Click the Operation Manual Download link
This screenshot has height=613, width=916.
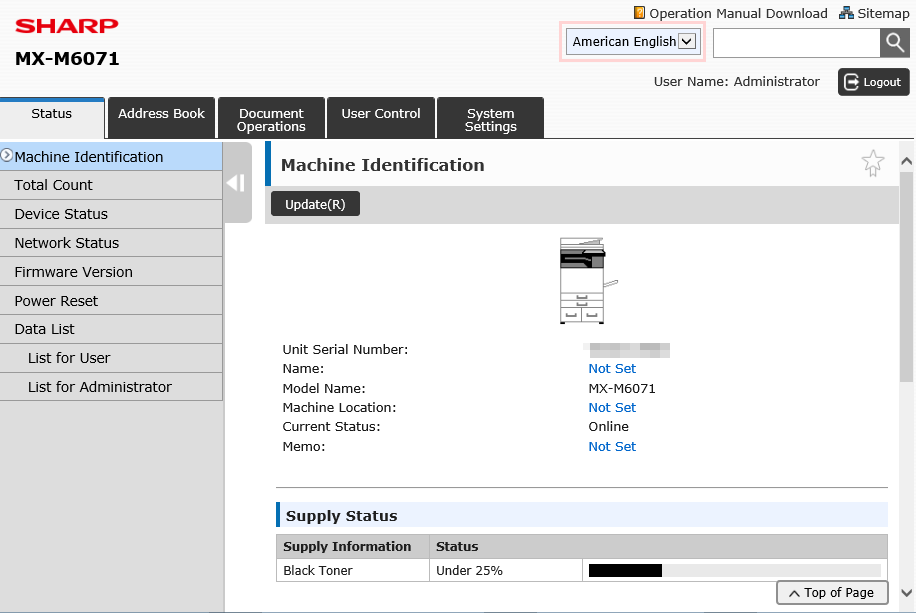738,13
